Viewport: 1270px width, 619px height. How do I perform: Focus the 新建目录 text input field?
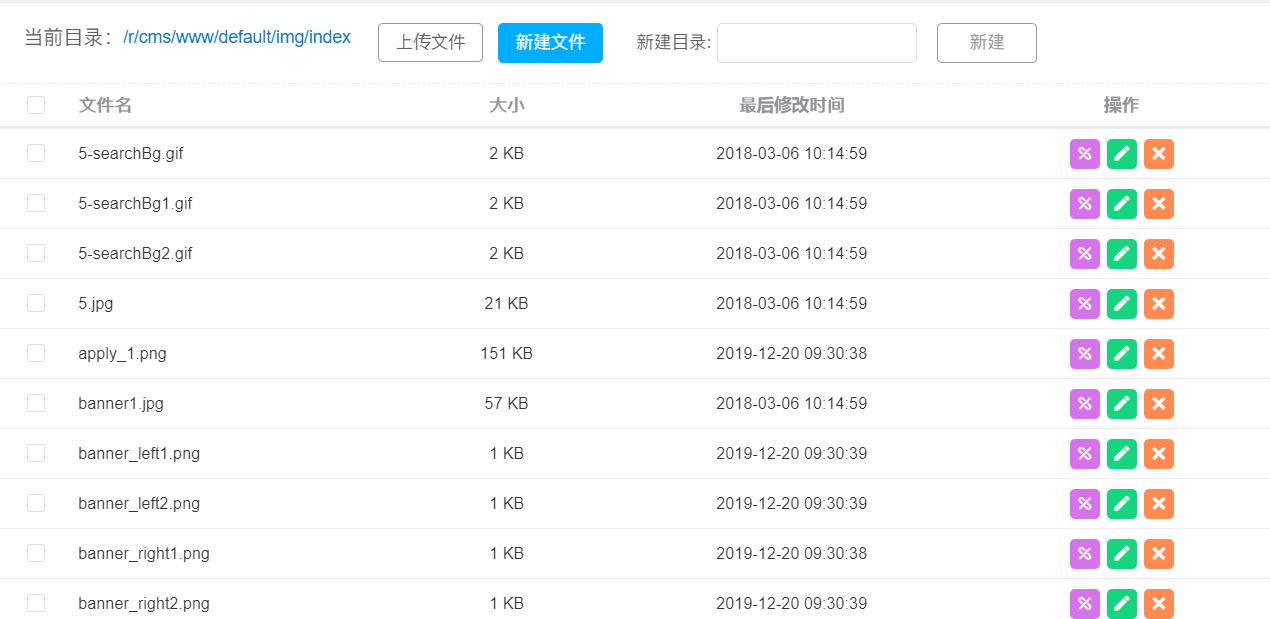click(x=816, y=43)
